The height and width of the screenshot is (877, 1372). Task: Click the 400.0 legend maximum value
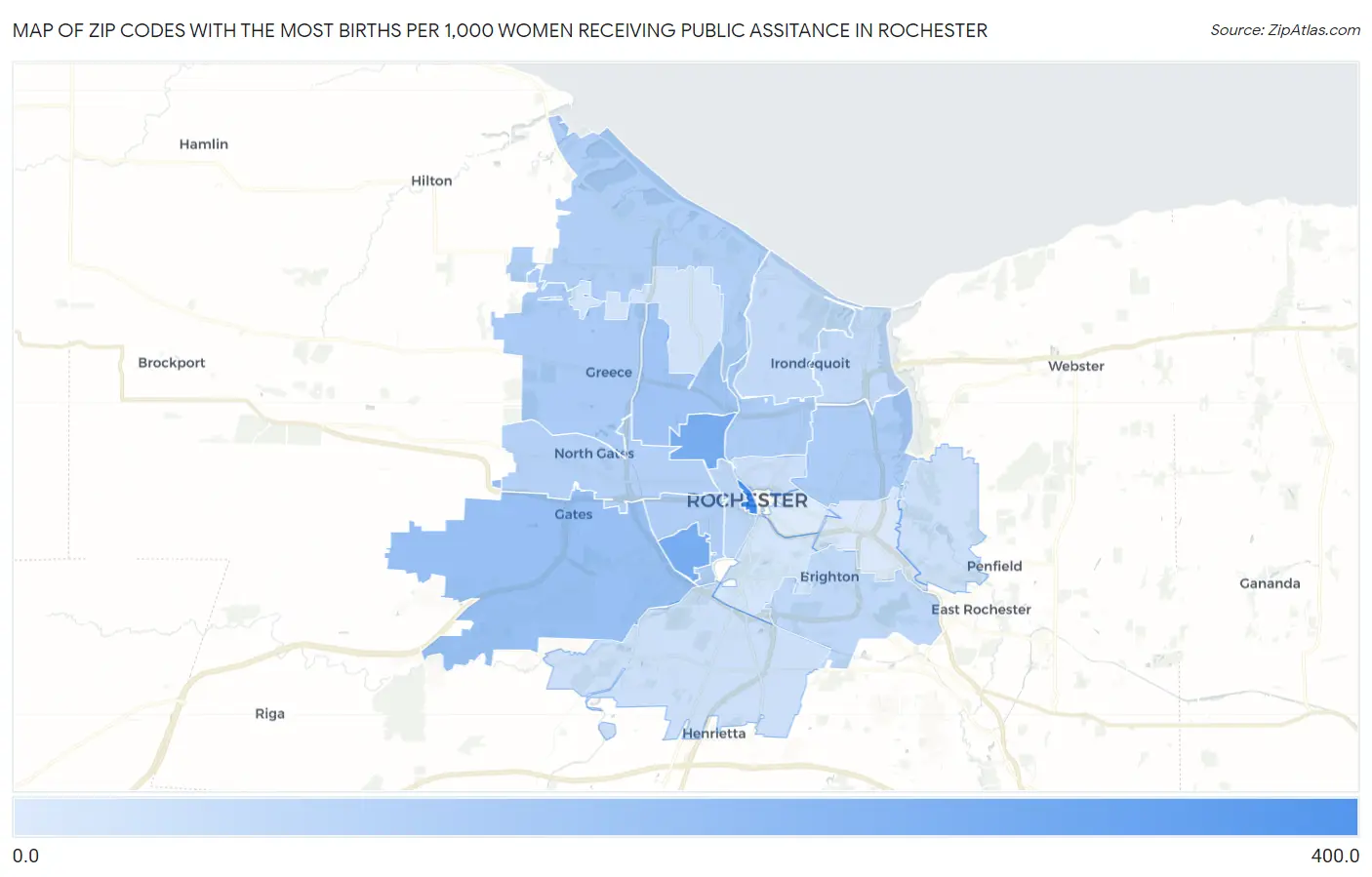tap(1335, 856)
